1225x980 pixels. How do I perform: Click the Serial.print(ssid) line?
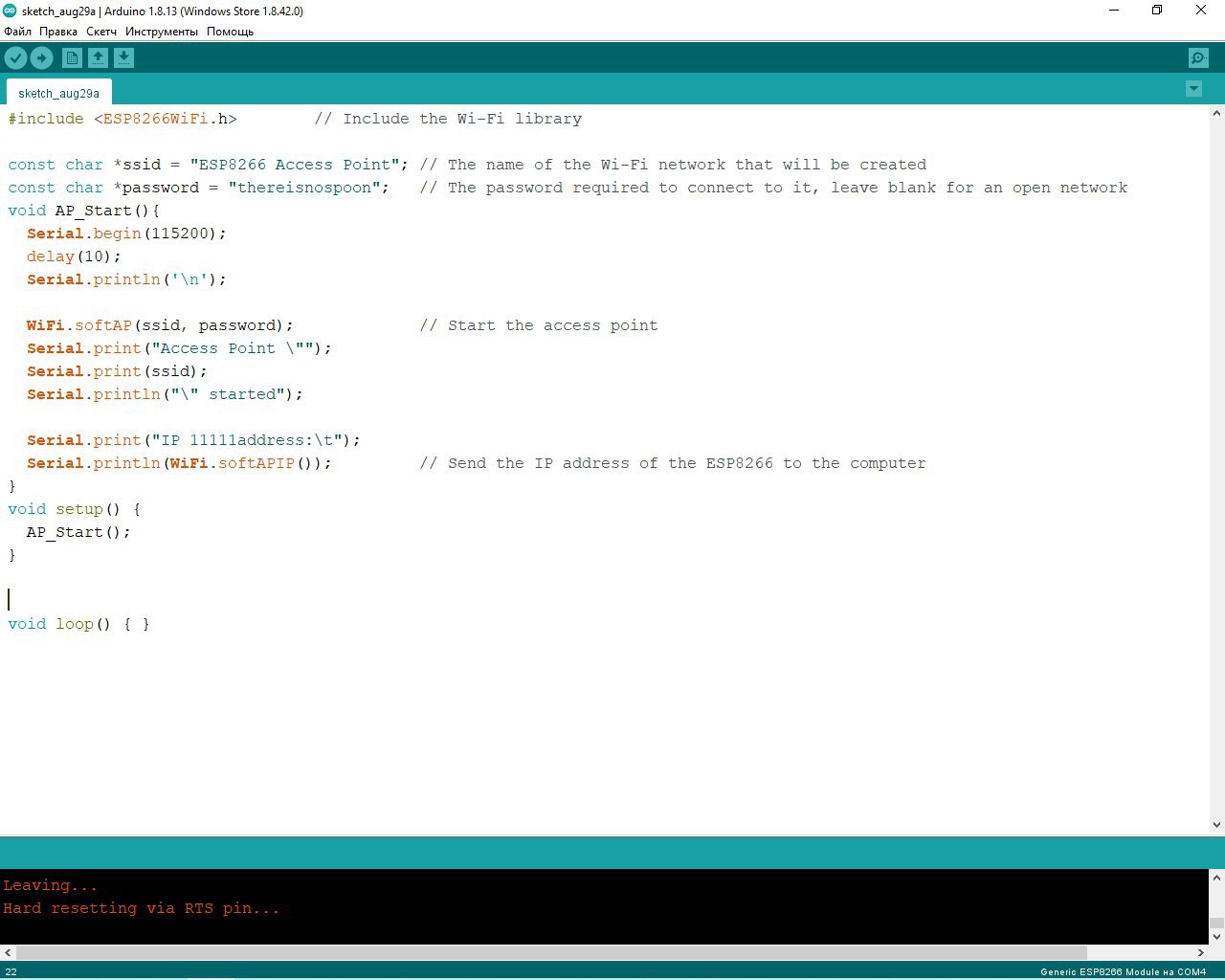tap(117, 371)
